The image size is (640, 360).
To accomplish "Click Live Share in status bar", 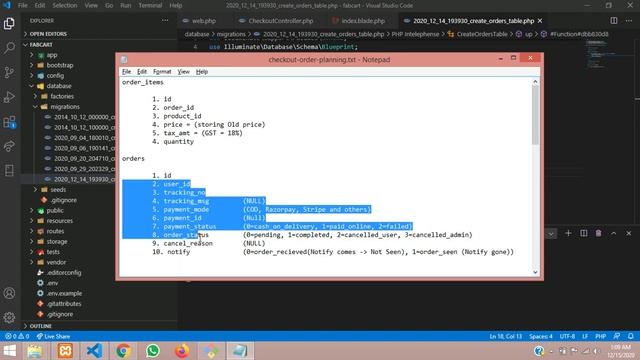I will pyautogui.click(x=53, y=336).
